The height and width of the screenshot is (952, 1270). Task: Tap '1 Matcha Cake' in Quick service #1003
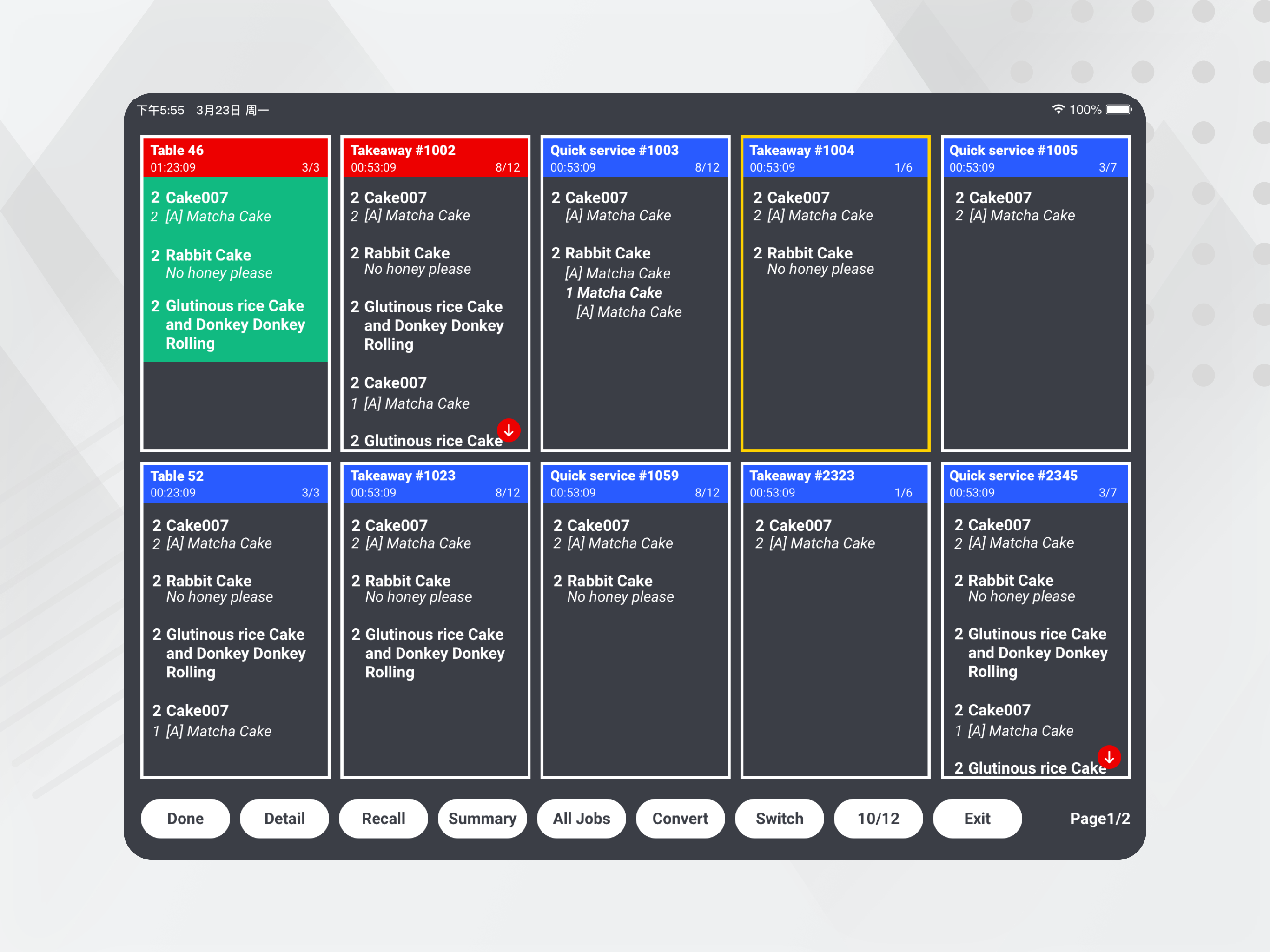pyautogui.click(x=614, y=293)
